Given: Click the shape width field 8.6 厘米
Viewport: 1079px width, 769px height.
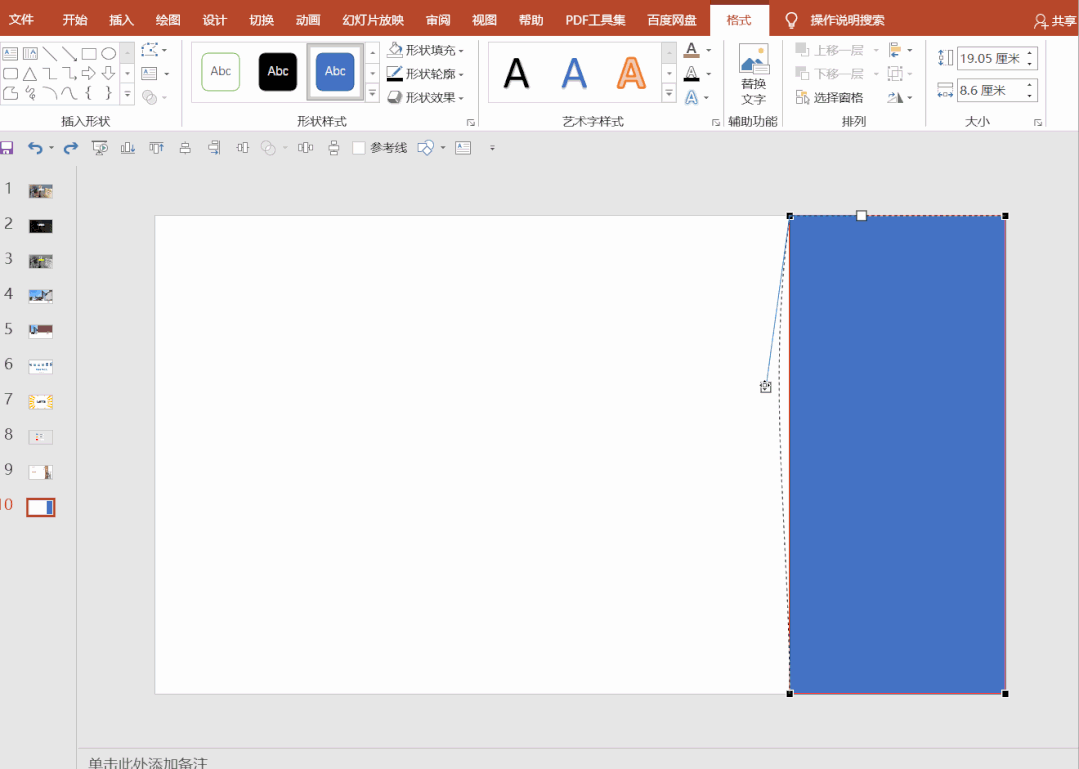Looking at the screenshot, I should (991, 90).
